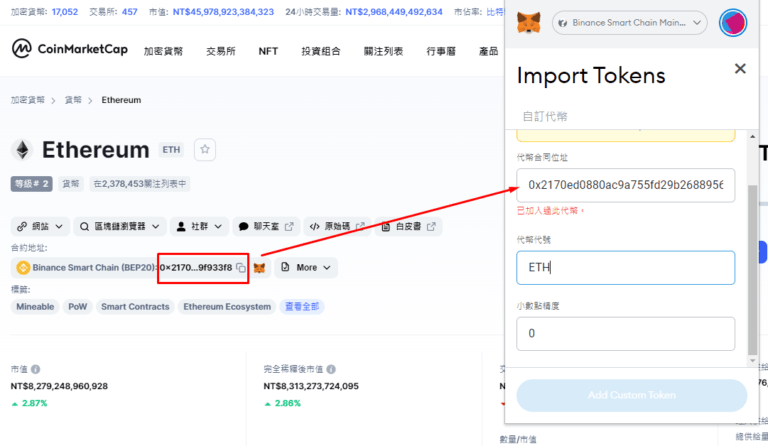
Task: Click the info icon next to 完全稀釋後市值
Action: pyautogui.click(x=331, y=369)
